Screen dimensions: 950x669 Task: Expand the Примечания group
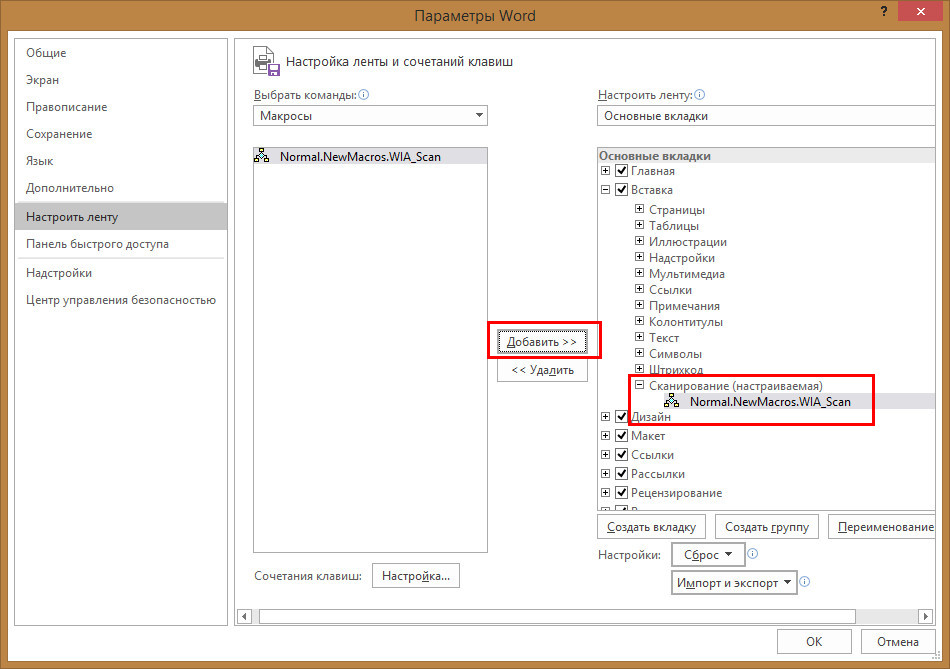[639, 305]
